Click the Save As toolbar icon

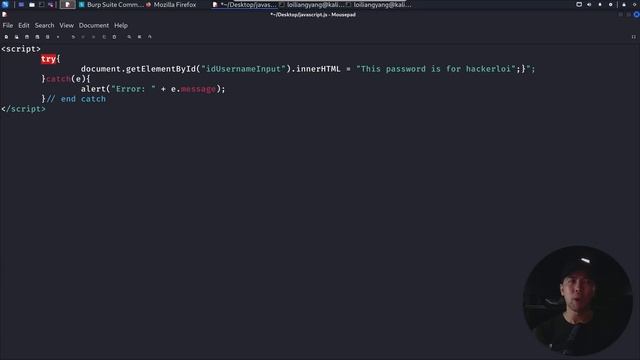point(37,37)
